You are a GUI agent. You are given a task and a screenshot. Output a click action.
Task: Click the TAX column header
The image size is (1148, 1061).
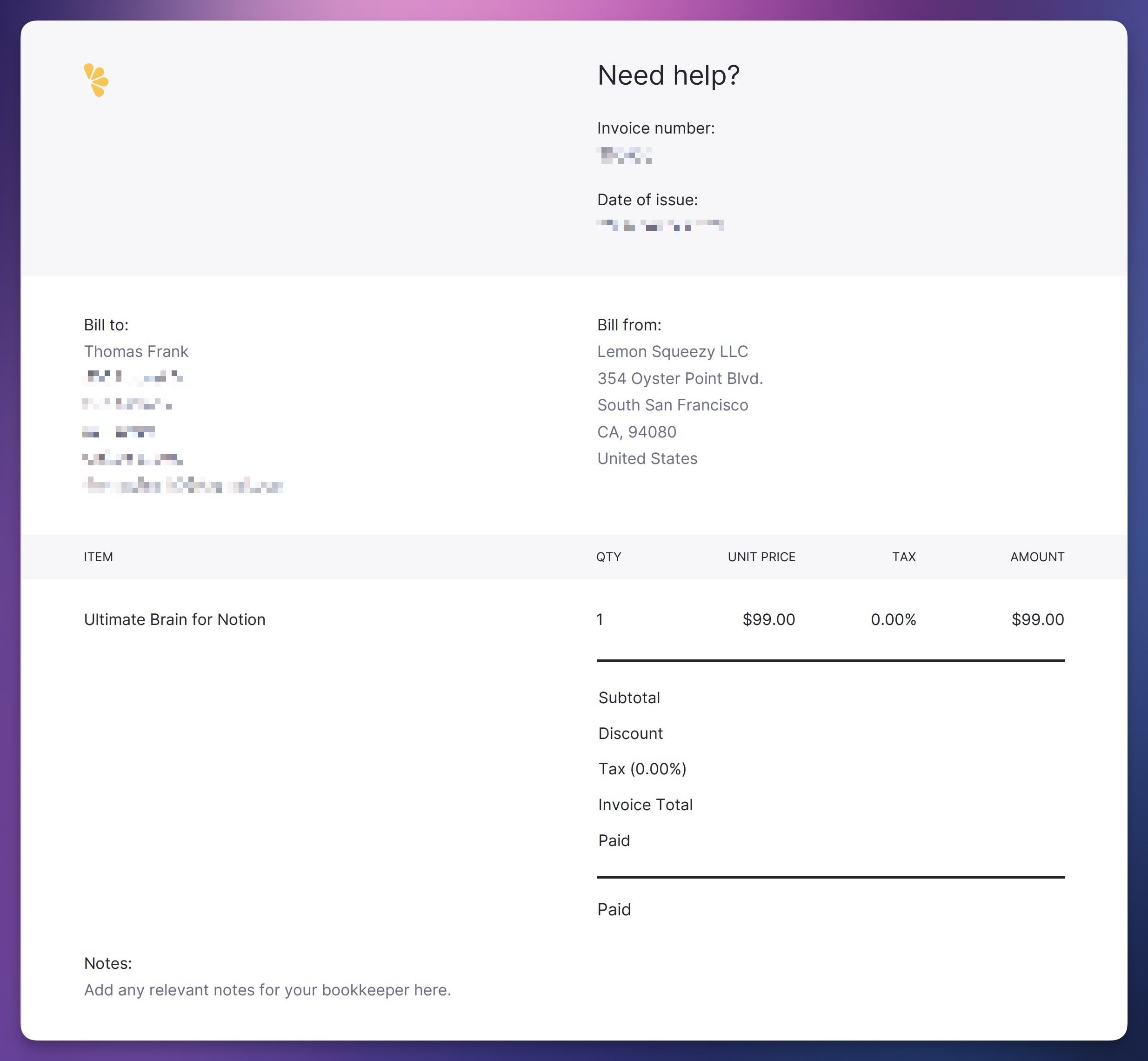pos(903,557)
